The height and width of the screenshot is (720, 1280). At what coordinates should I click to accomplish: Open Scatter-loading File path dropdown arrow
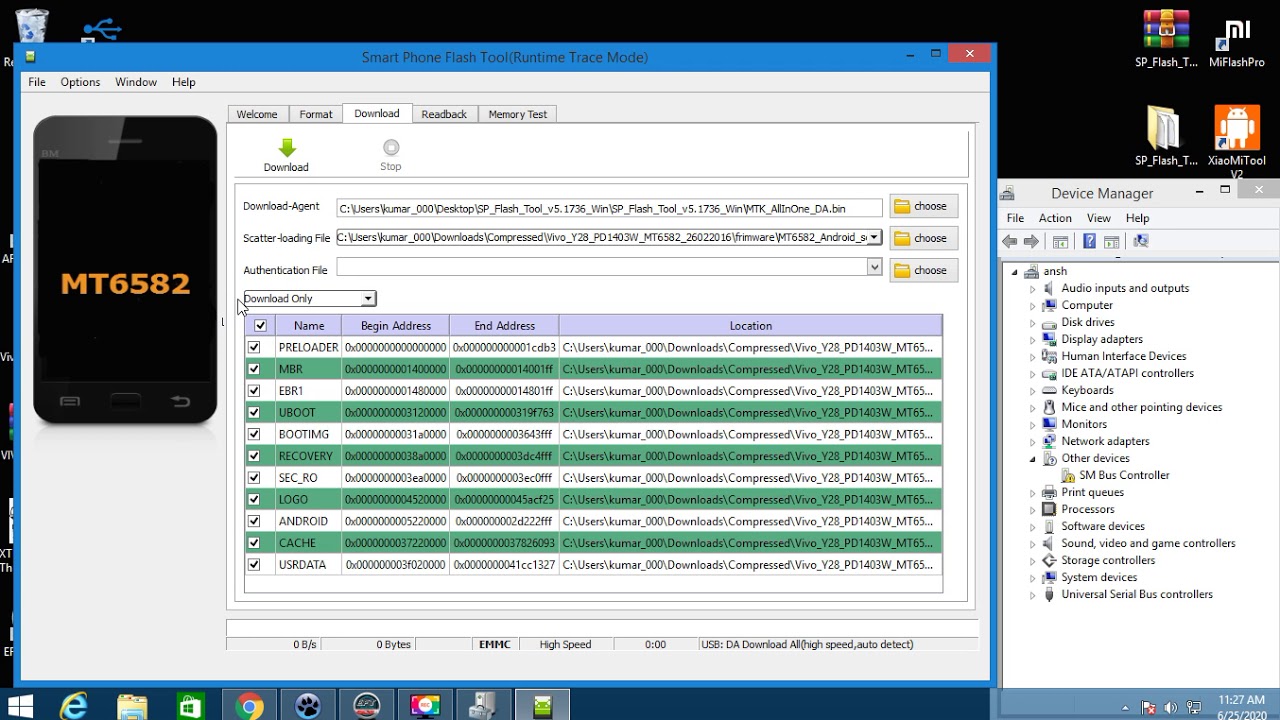pyautogui.click(x=874, y=238)
